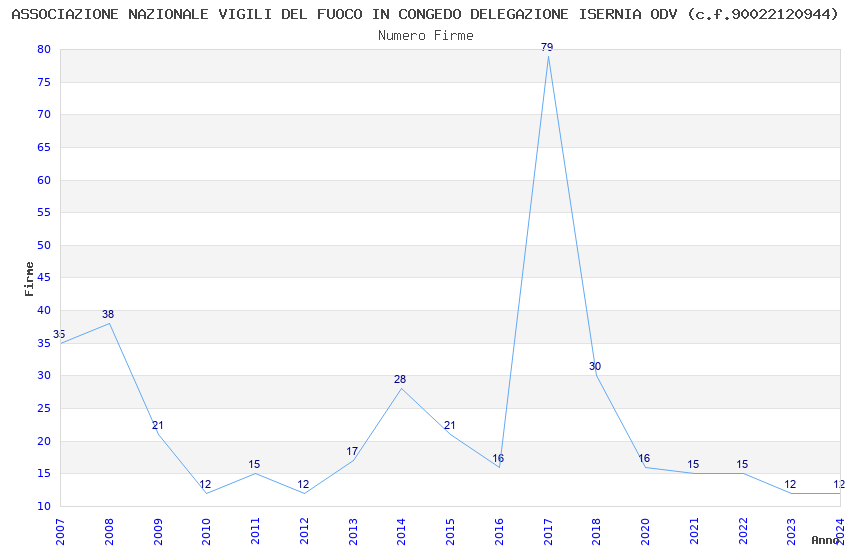This screenshot has height=550, width=850.
Task: Click the chart title mentioning ISERNIA ODV
Action: (425, 14)
